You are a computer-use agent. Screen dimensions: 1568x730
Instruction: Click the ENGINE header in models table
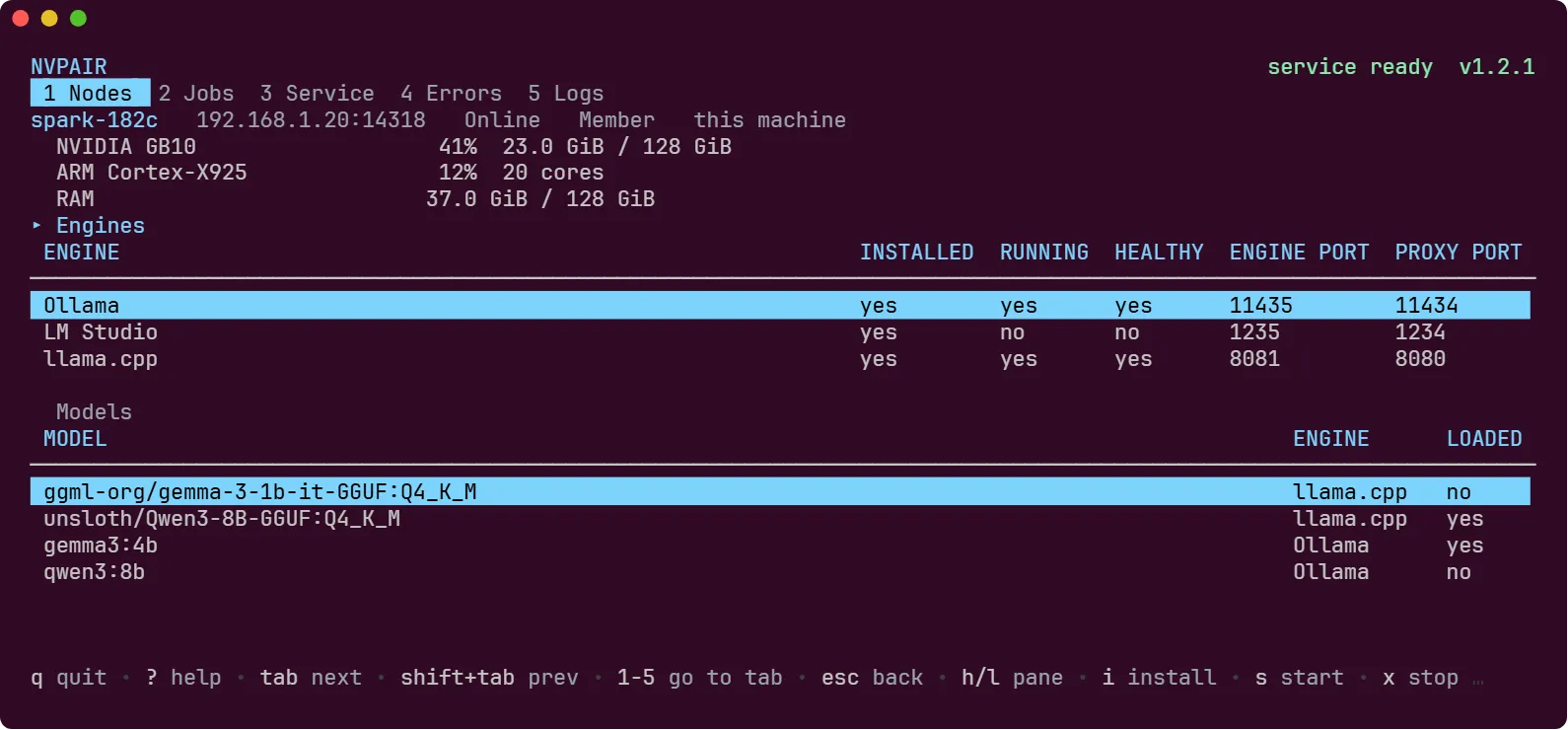point(1331,438)
